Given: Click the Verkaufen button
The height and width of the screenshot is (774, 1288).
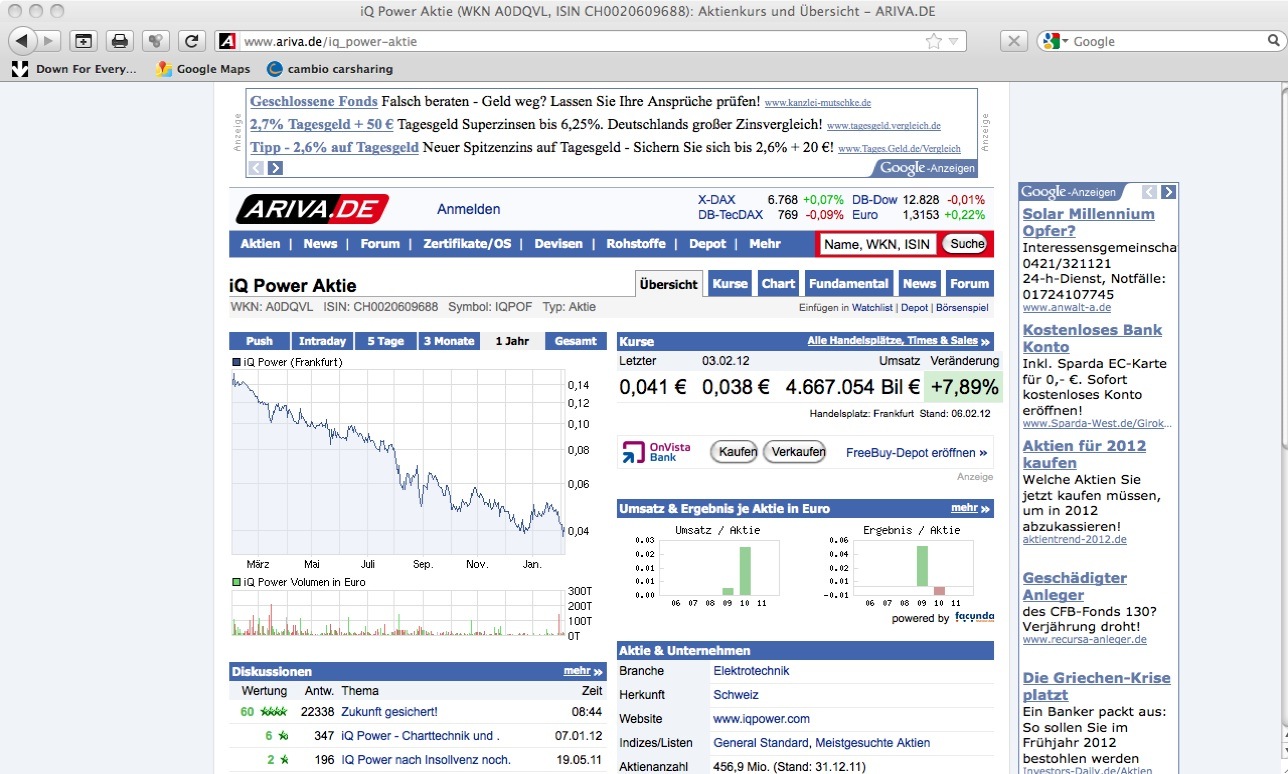Looking at the screenshot, I should tap(795, 452).
